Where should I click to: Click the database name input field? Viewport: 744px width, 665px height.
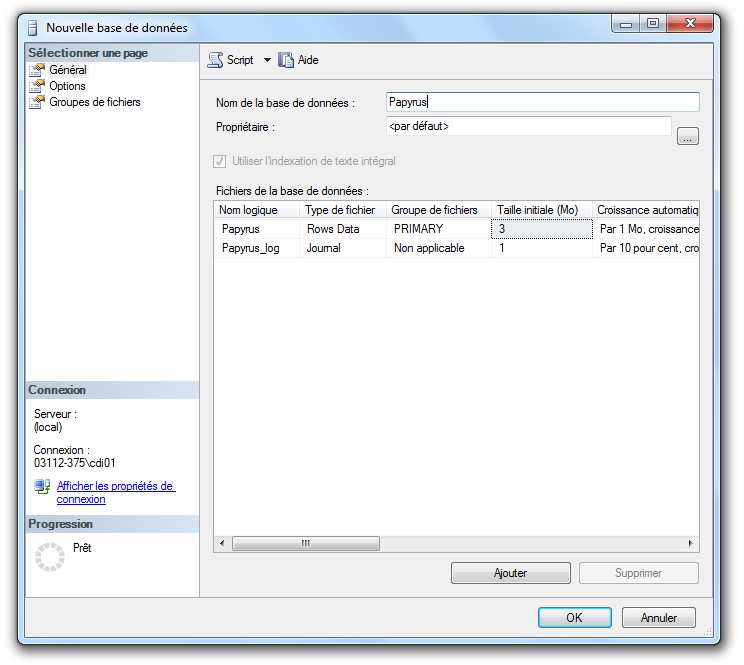[x=542, y=102]
